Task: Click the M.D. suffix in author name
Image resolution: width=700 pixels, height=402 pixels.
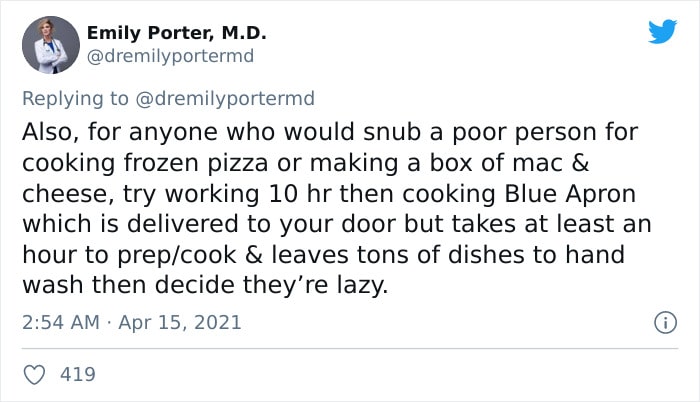Action: 244,33
